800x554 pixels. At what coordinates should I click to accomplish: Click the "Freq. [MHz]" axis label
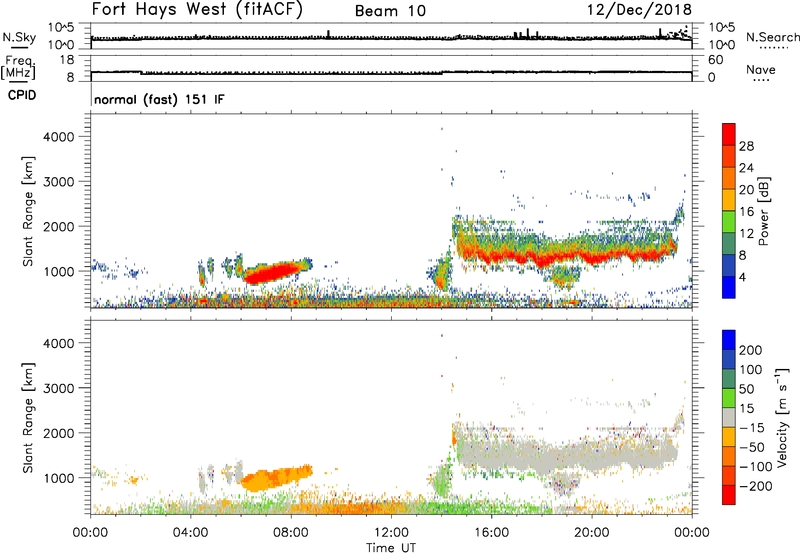(18, 68)
